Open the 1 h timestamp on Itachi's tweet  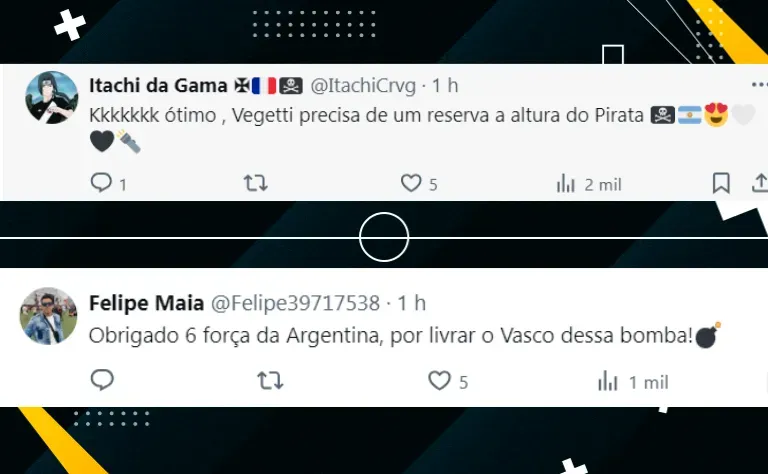445,86
